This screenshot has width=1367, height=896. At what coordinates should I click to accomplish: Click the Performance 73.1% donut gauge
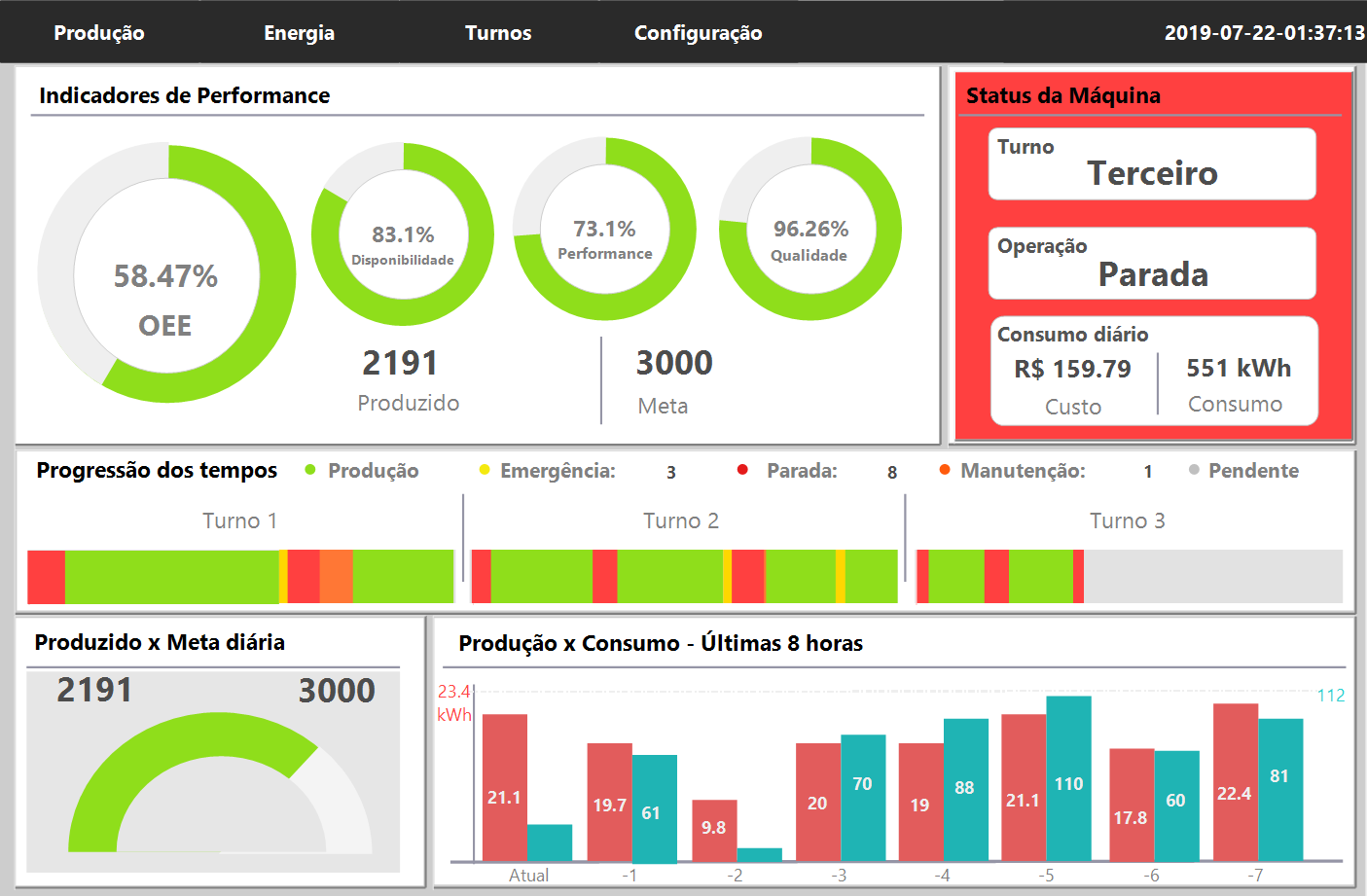[604, 229]
